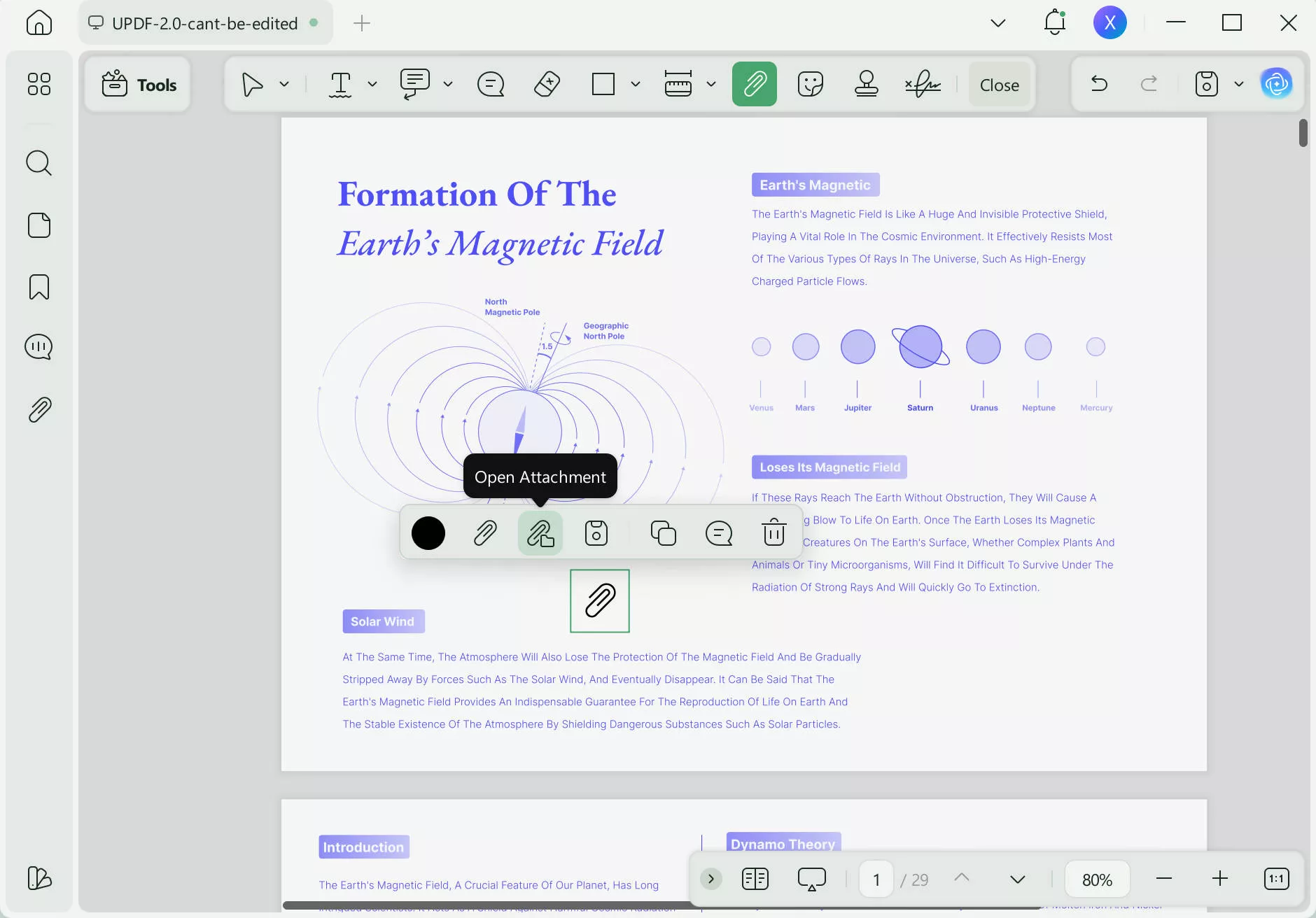Launch the UPDF AI assistant icon
1316x918 pixels.
coord(1276,85)
